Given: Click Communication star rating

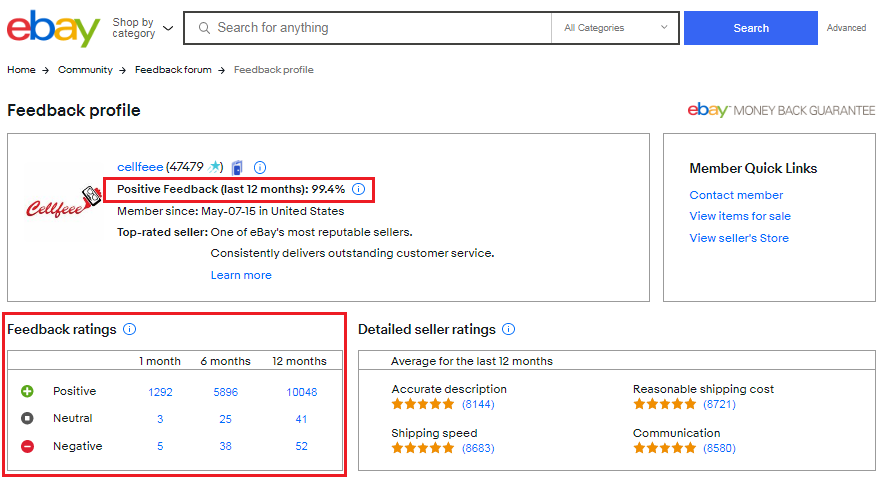Looking at the screenshot, I should tap(664, 448).
